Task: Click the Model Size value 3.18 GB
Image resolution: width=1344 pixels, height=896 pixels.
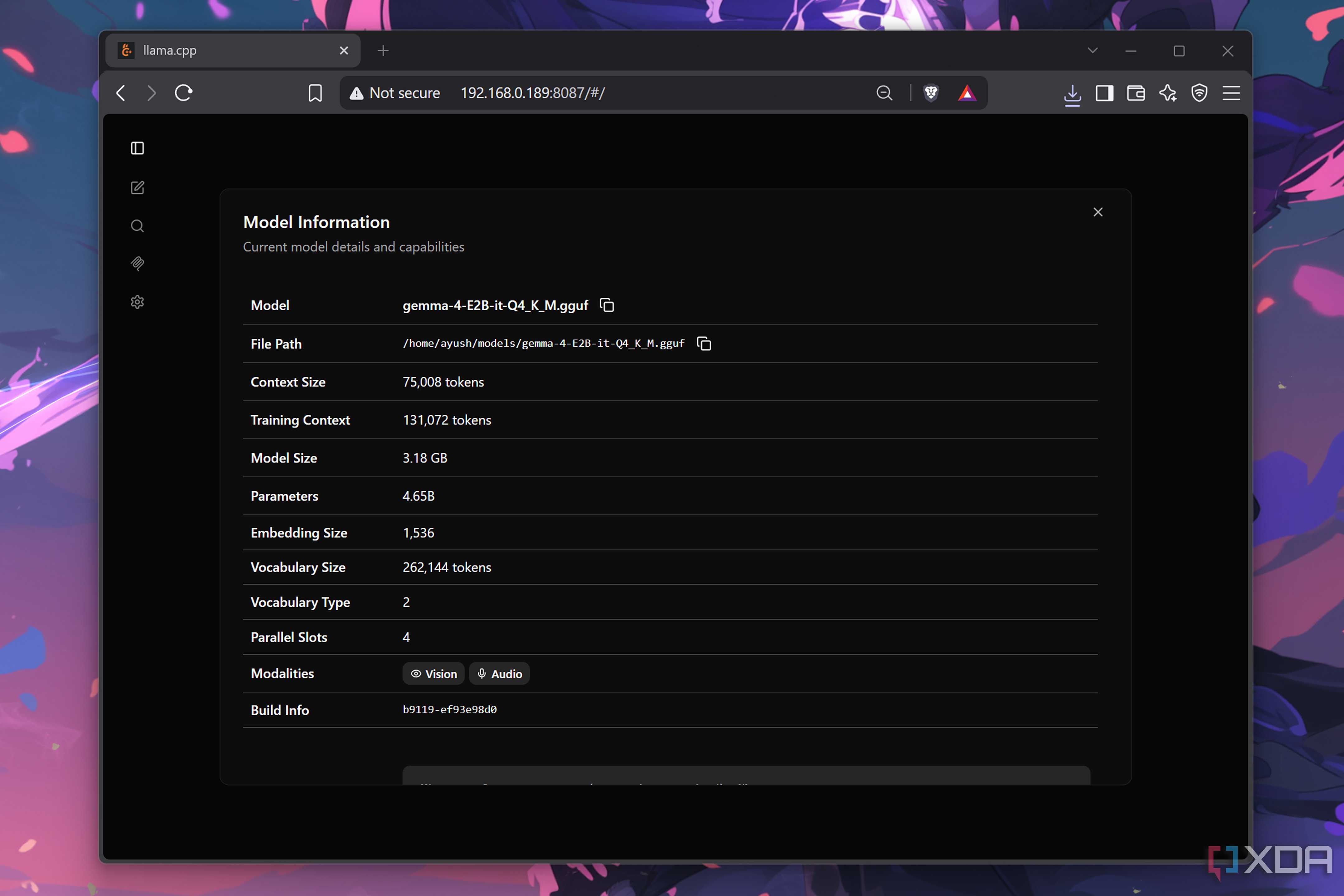Action: click(x=425, y=458)
